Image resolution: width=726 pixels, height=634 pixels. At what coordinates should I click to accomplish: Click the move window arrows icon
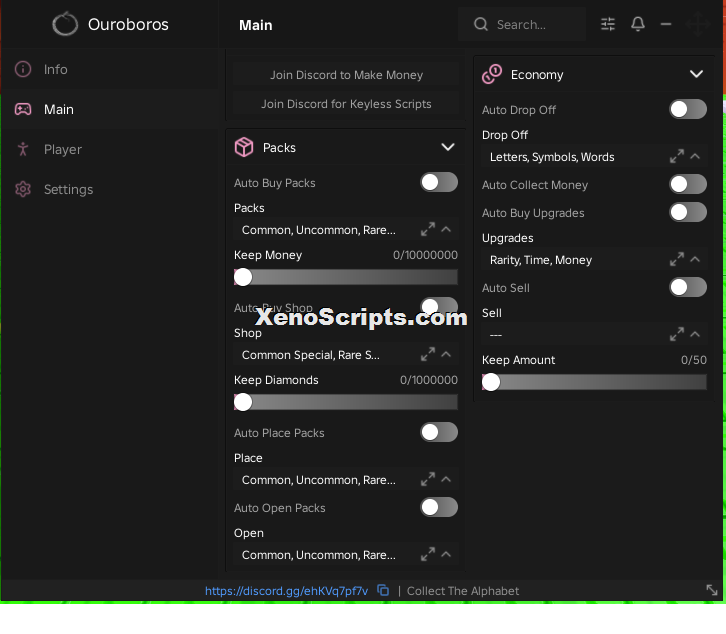click(698, 24)
